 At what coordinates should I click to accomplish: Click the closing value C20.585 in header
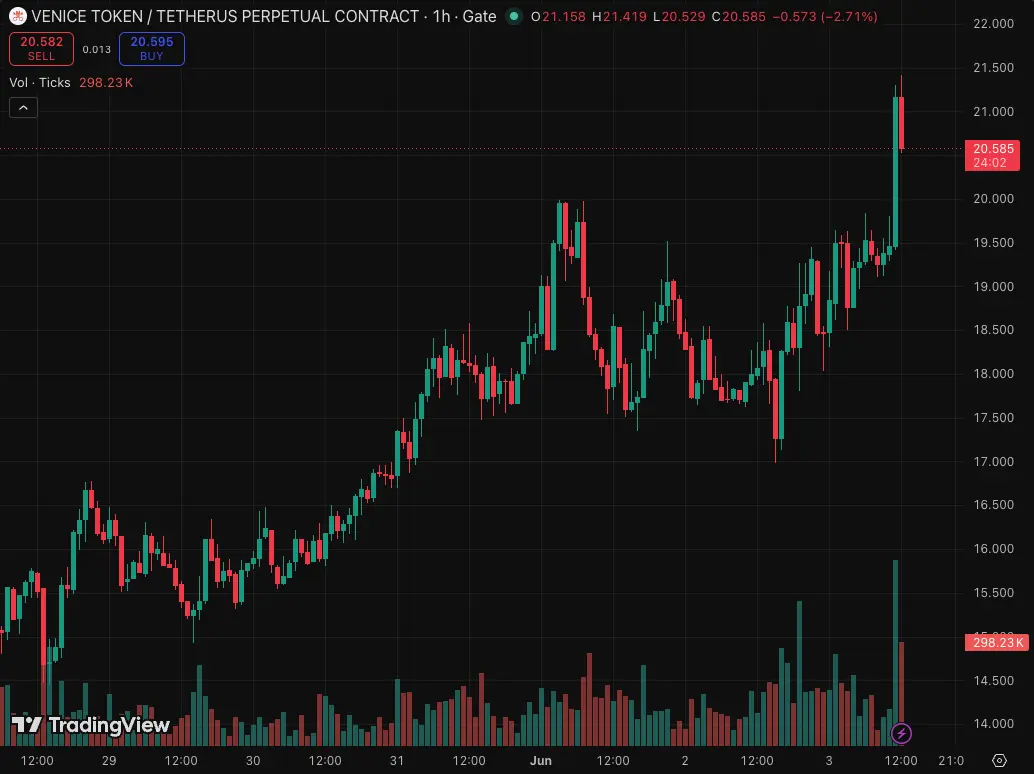[x=738, y=16]
